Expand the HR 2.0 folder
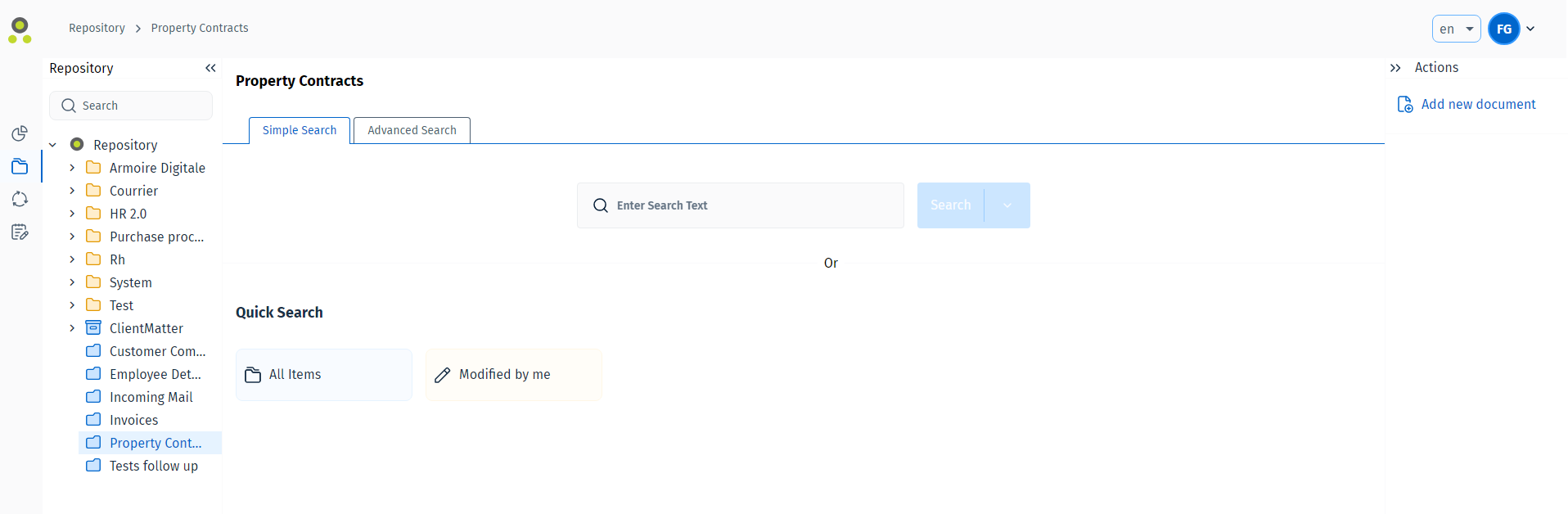The height and width of the screenshot is (514, 1568). point(72,214)
